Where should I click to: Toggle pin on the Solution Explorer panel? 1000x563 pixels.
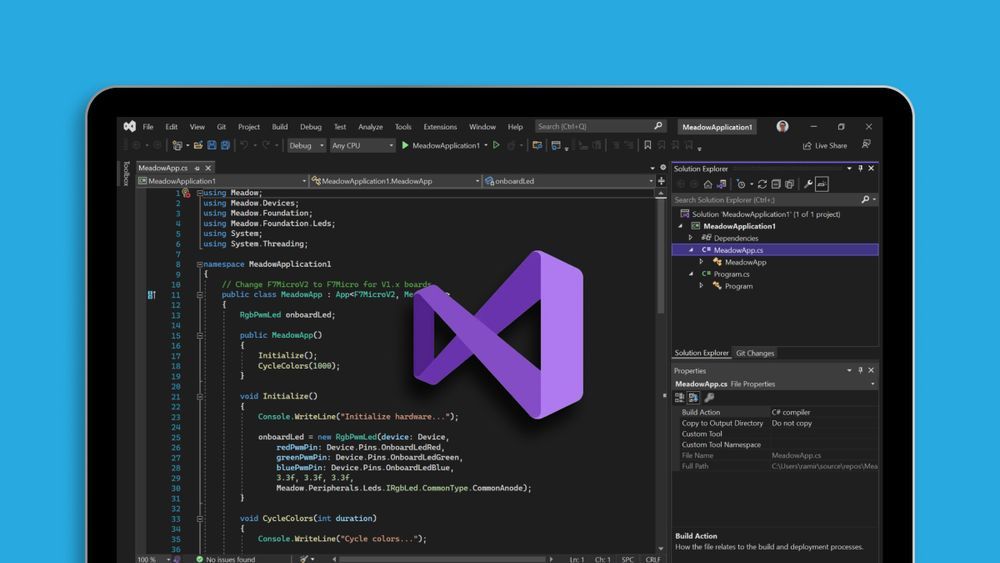(x=861, y=169)
